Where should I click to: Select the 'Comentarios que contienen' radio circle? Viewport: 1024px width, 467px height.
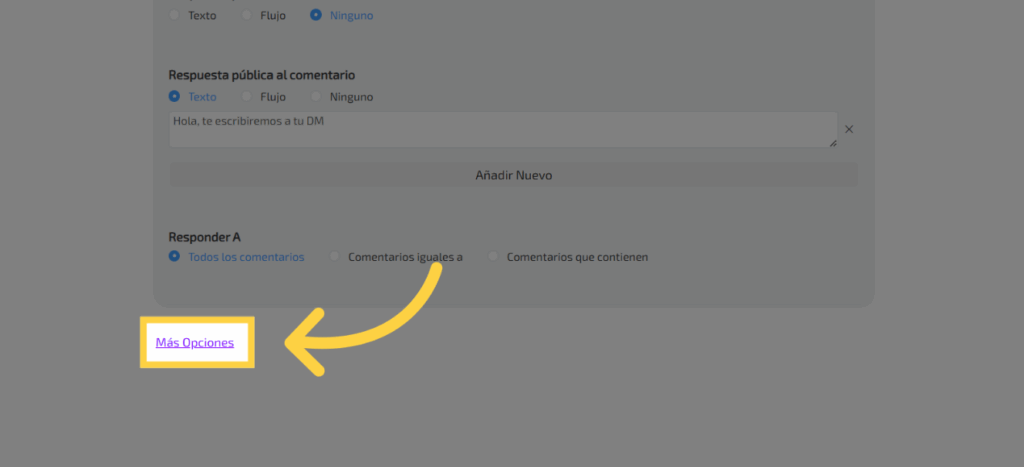tap(494, 257)
